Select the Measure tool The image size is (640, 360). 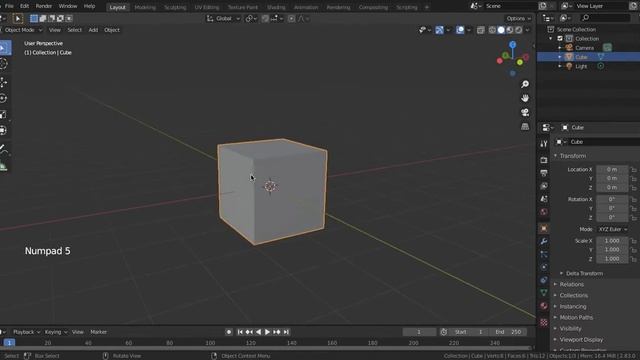click(x=4, y=166)
